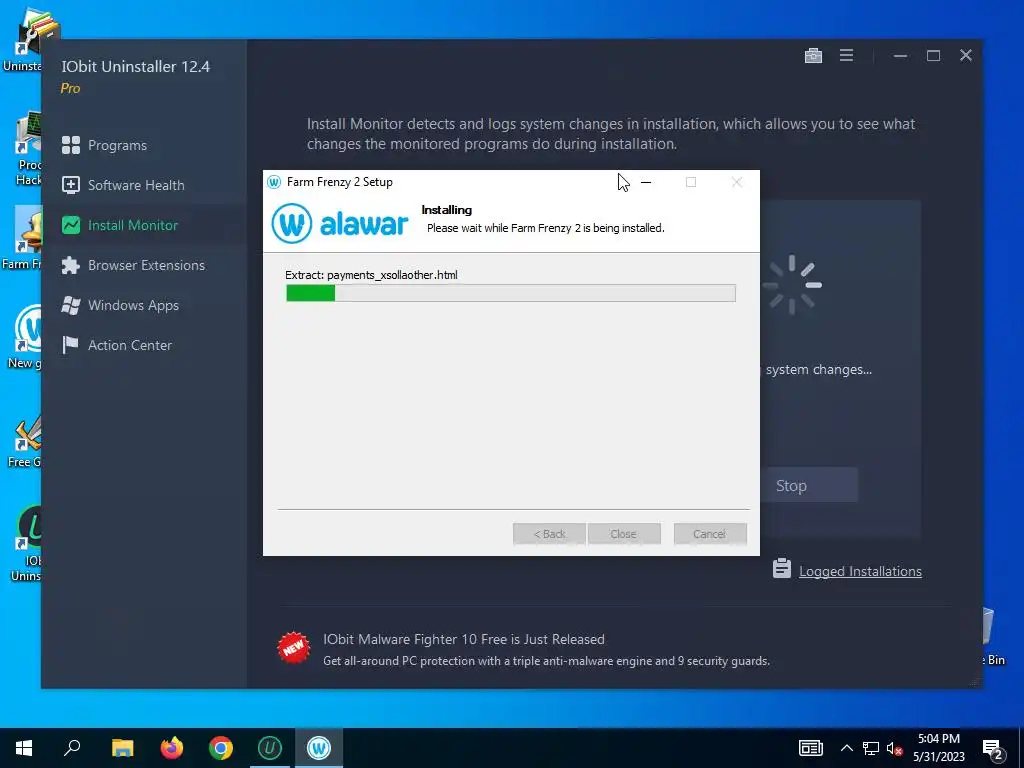The height and width of the screenshot is (768, 1024).
Task: Click the Software Health plus icon
Action: tap(71, 185)
